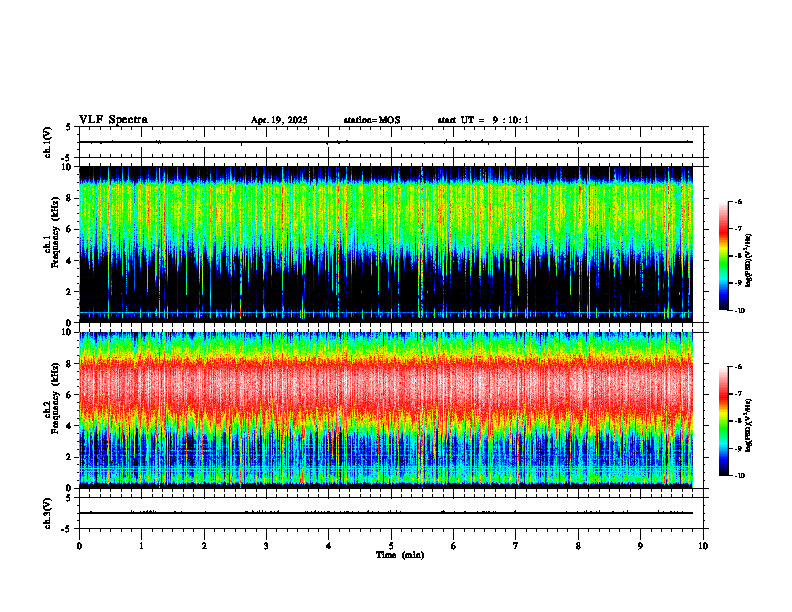Click the "ch.3(V)" waveform axis label
The width and height of the screenshot is (792, 612).
[48, 513]
